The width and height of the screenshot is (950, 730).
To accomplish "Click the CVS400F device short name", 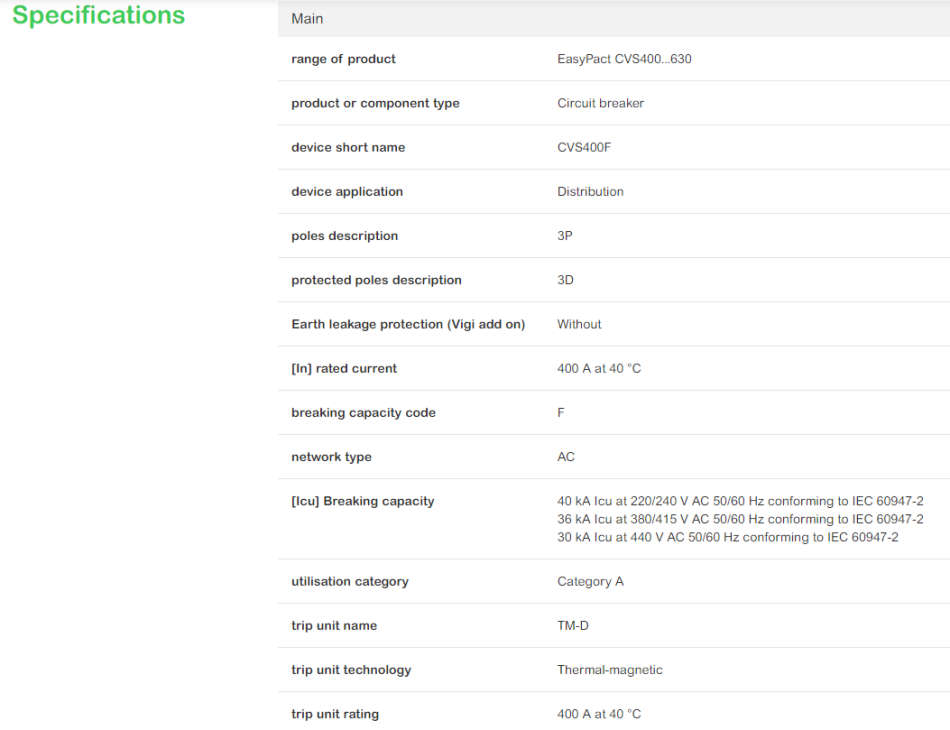I will pos(584,147).
